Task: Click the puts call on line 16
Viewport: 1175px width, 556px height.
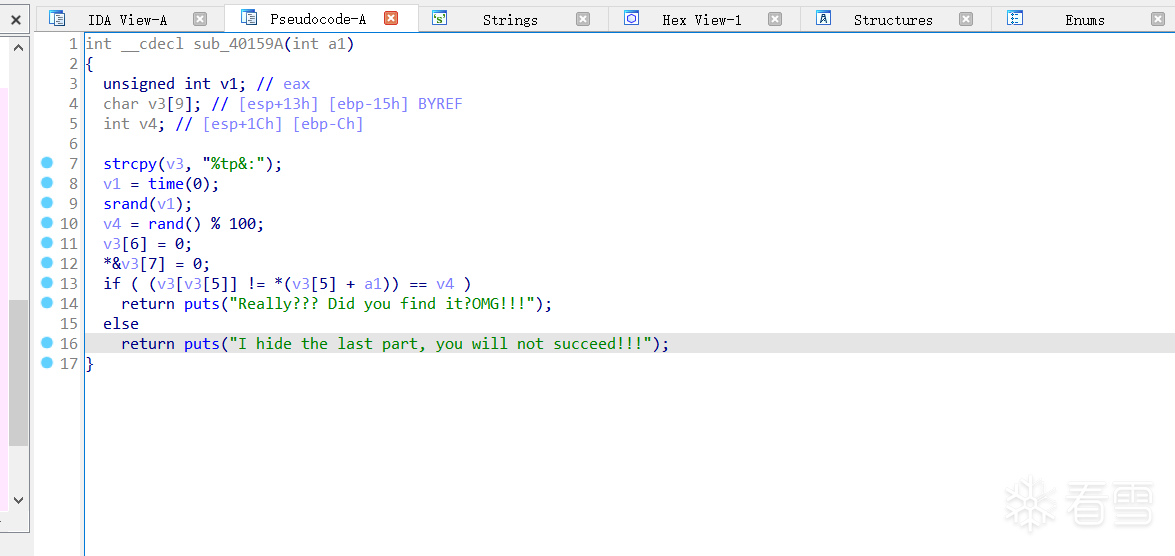Action: 202,344
